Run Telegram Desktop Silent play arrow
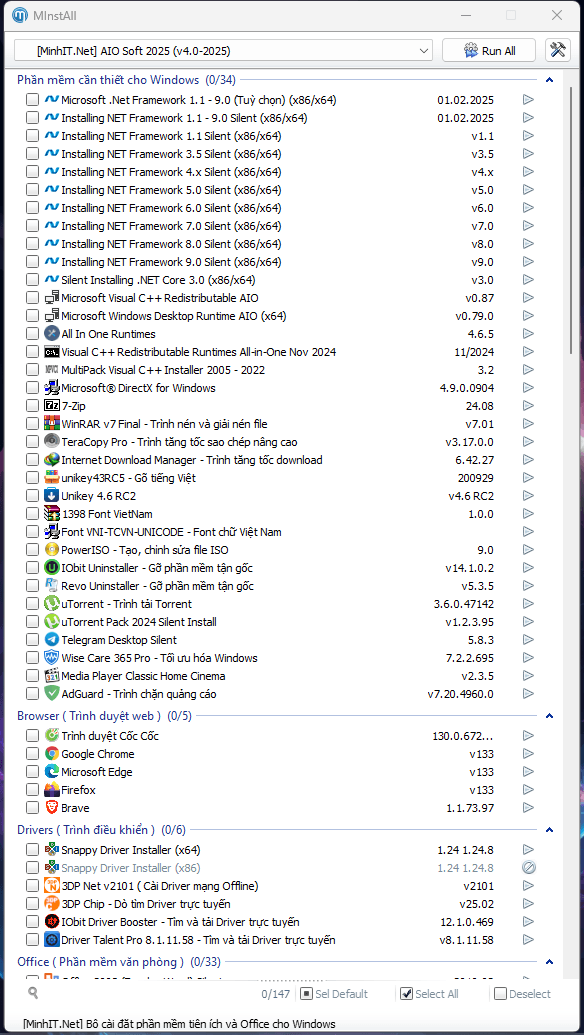The height and width of the screenshot is (1035, 584). [528, 640]
